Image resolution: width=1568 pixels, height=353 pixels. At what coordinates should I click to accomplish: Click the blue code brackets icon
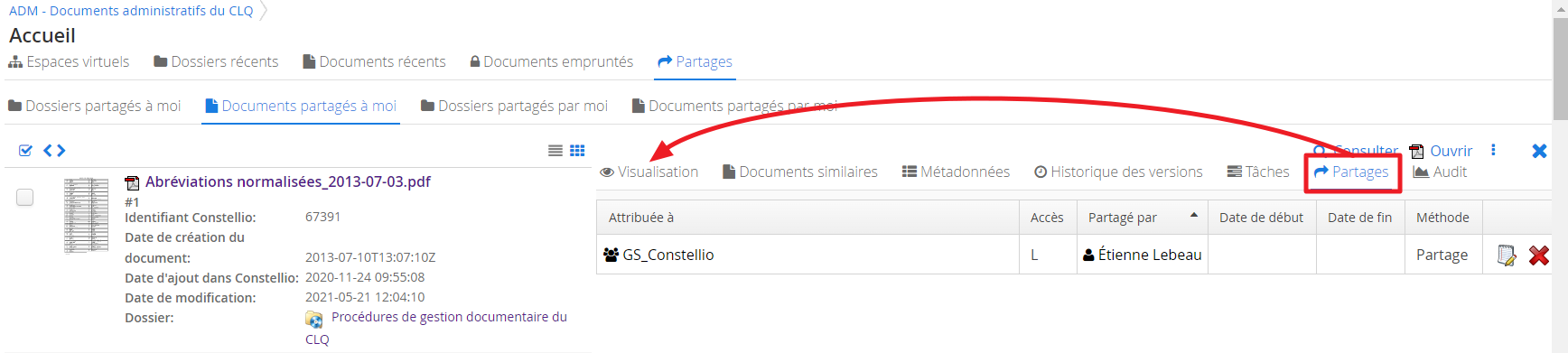coord(54,151)
